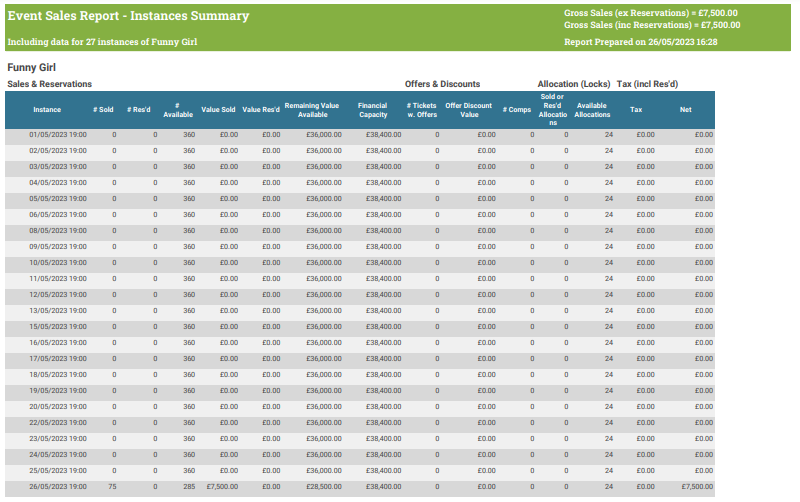Select the 15/05/2023 19:00 instance cell

(x=58, y=327)
